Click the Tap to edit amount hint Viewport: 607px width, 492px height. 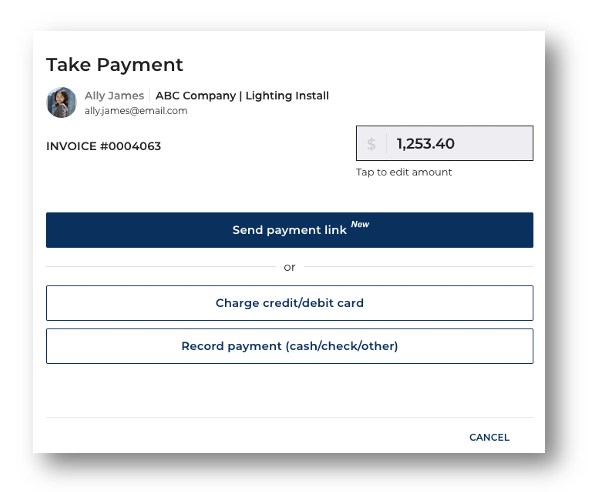(404, 172)
